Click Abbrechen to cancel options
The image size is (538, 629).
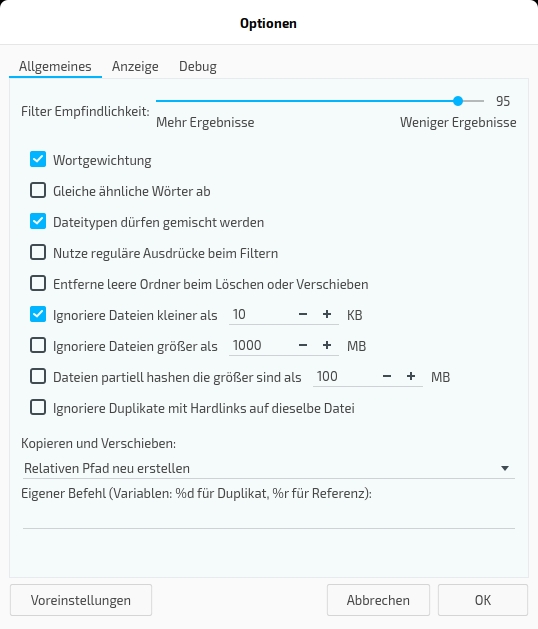[x=378, y=600]
